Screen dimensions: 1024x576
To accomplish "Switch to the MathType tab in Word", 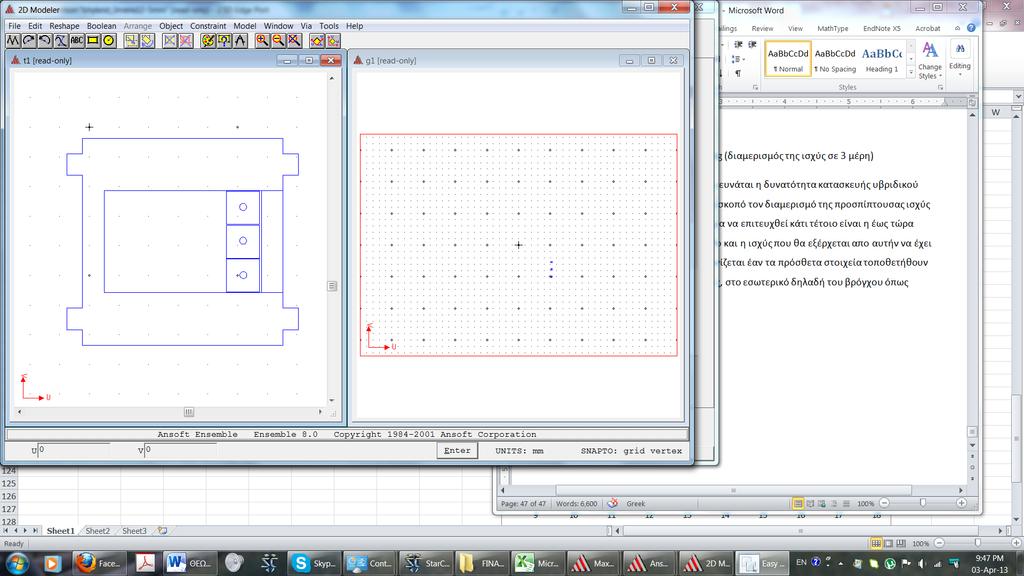I will coord(833,29).
